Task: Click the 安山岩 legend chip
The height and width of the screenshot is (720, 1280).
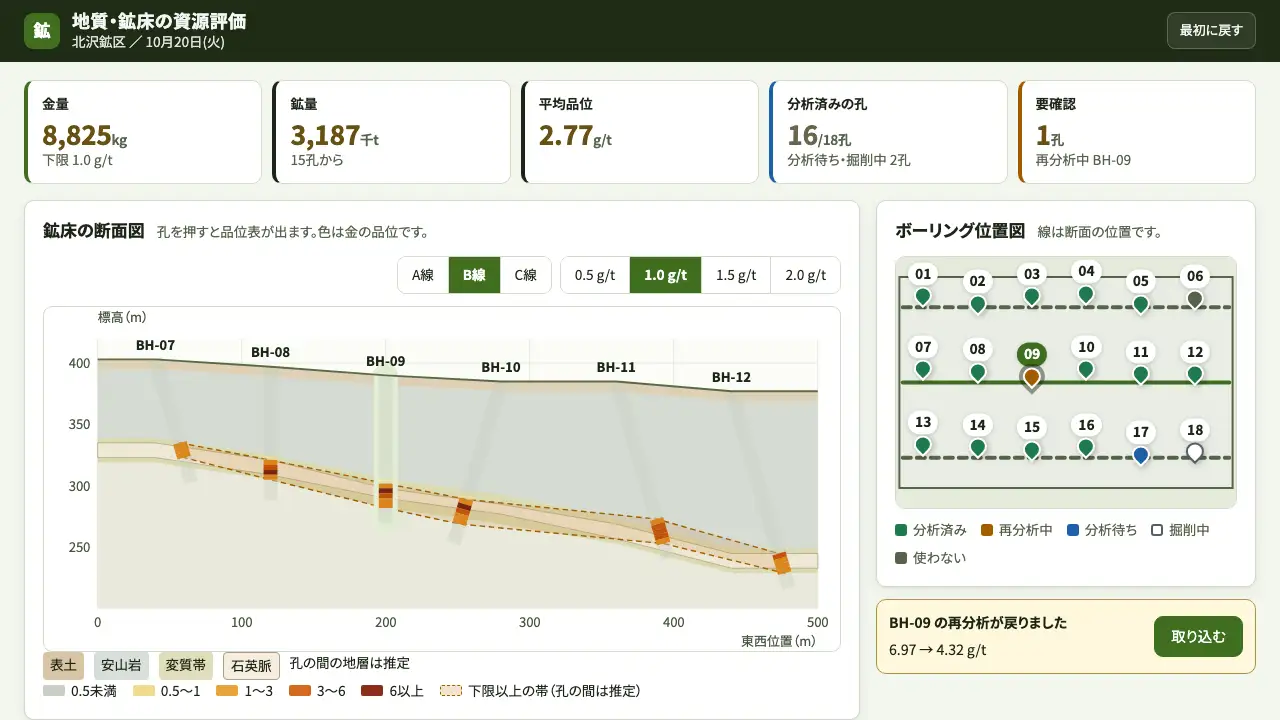Action: (122, 666)
